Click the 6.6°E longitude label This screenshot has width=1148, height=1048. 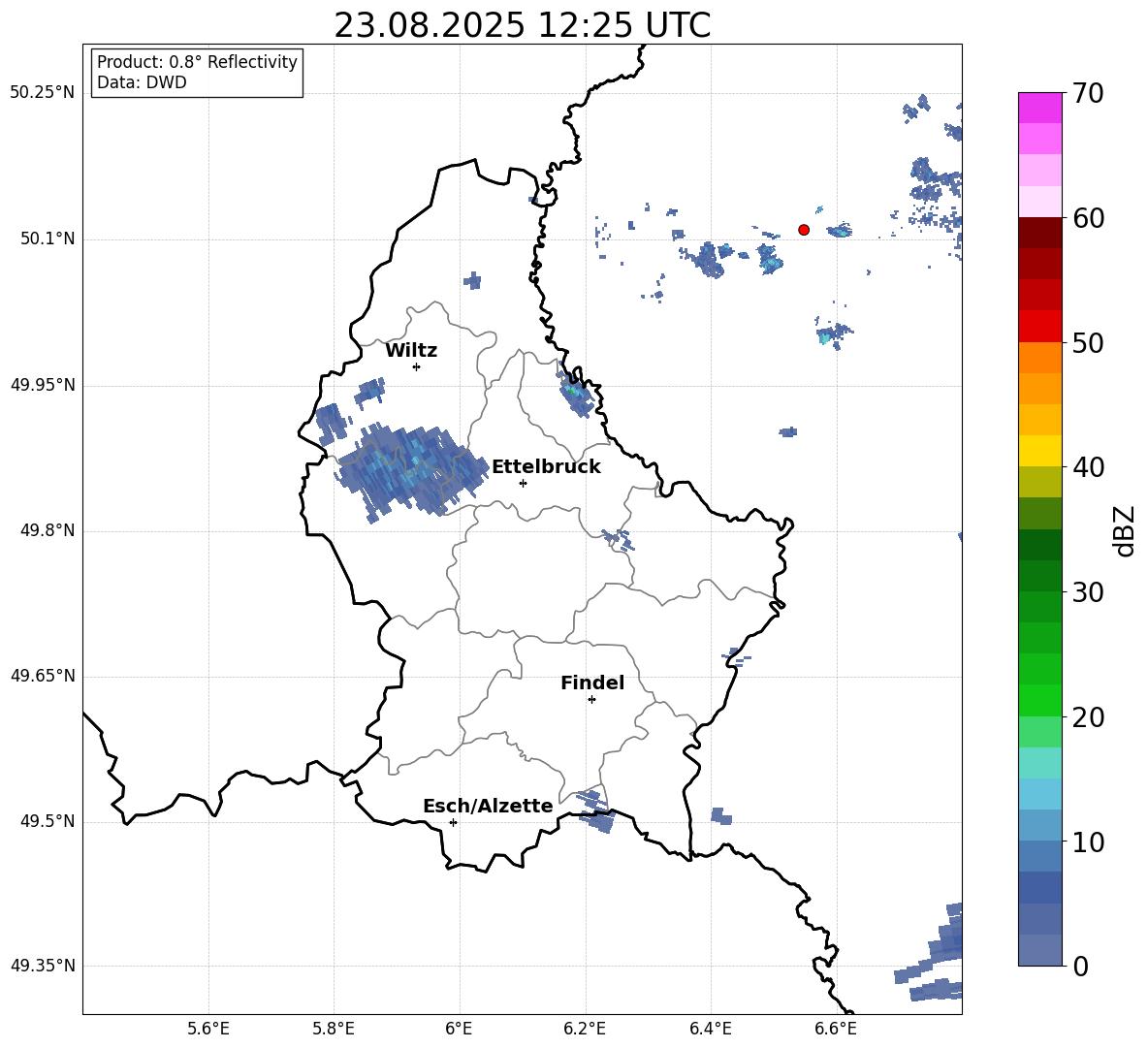[x=836, y=1029]
